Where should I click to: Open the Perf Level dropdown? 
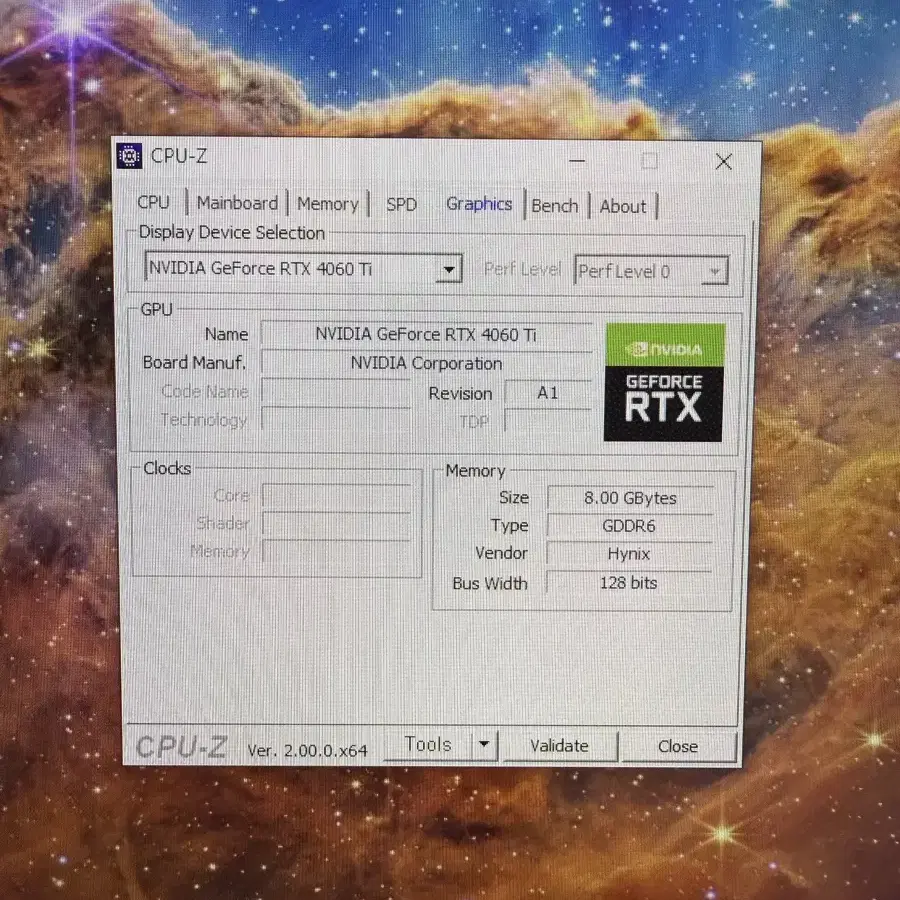click(x=651, y=271)
